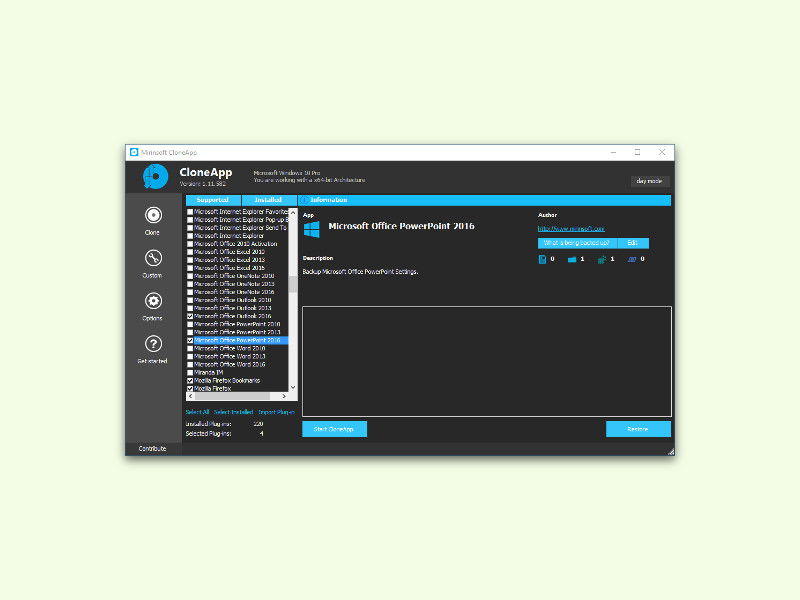Image resolution: width=800 pixels, height=600 pixels.
Task: Check Microsoft Office 2010 Activation
Action: click(190, 244)
